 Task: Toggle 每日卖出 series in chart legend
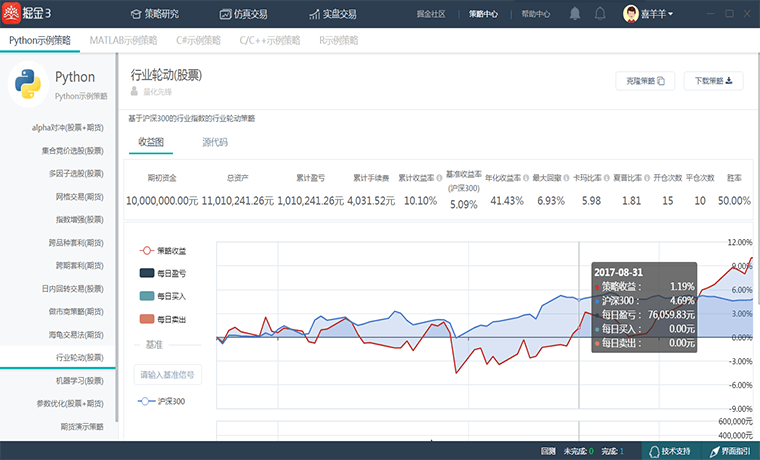click(163, 319)
